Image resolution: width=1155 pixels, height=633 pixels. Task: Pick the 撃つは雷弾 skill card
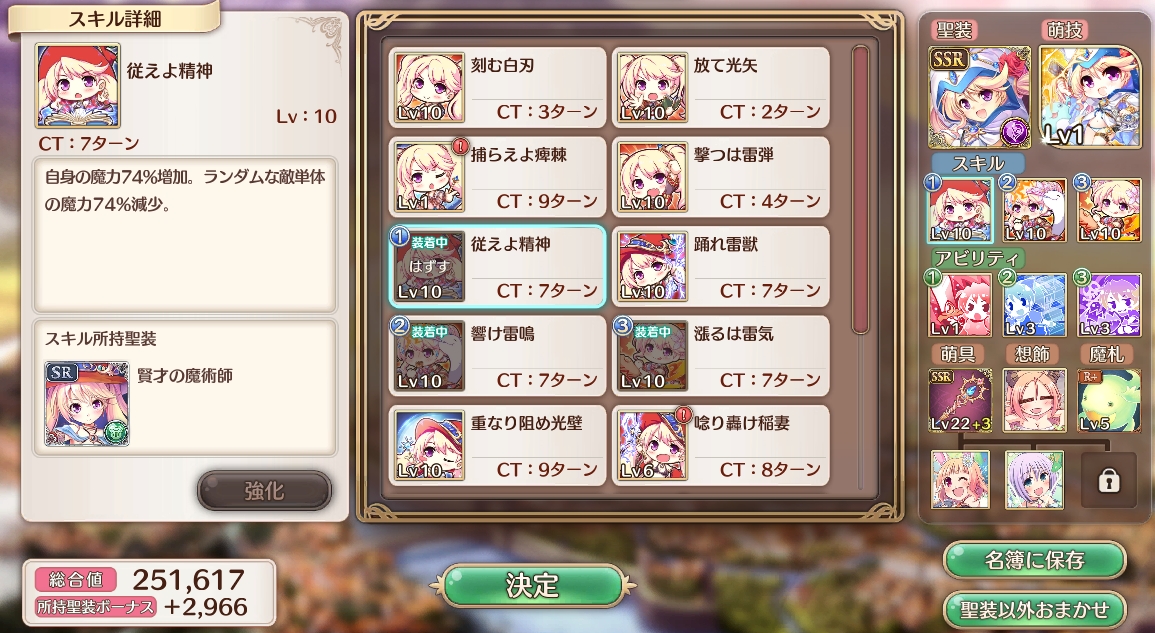coord(720,177)
